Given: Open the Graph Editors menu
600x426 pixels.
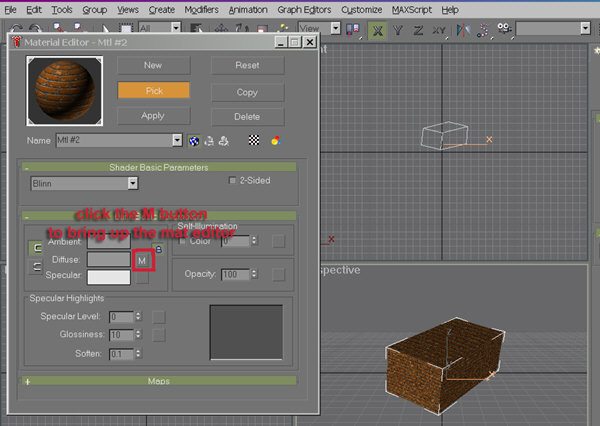Looking at the screenshot, I should tap(304, 10).
